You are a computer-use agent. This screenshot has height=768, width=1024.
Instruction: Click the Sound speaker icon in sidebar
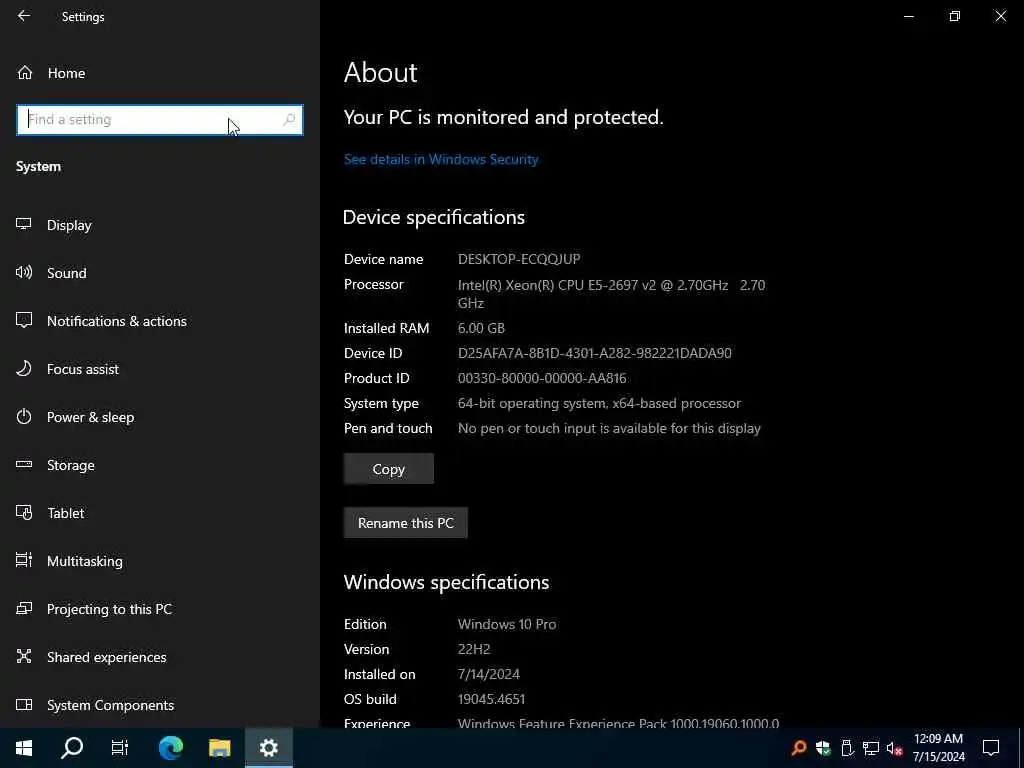click(x=24, y=272)
